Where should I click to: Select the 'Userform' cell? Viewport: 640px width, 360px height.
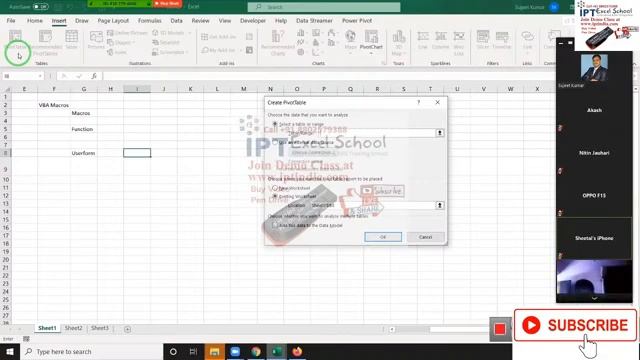[83, 153]
